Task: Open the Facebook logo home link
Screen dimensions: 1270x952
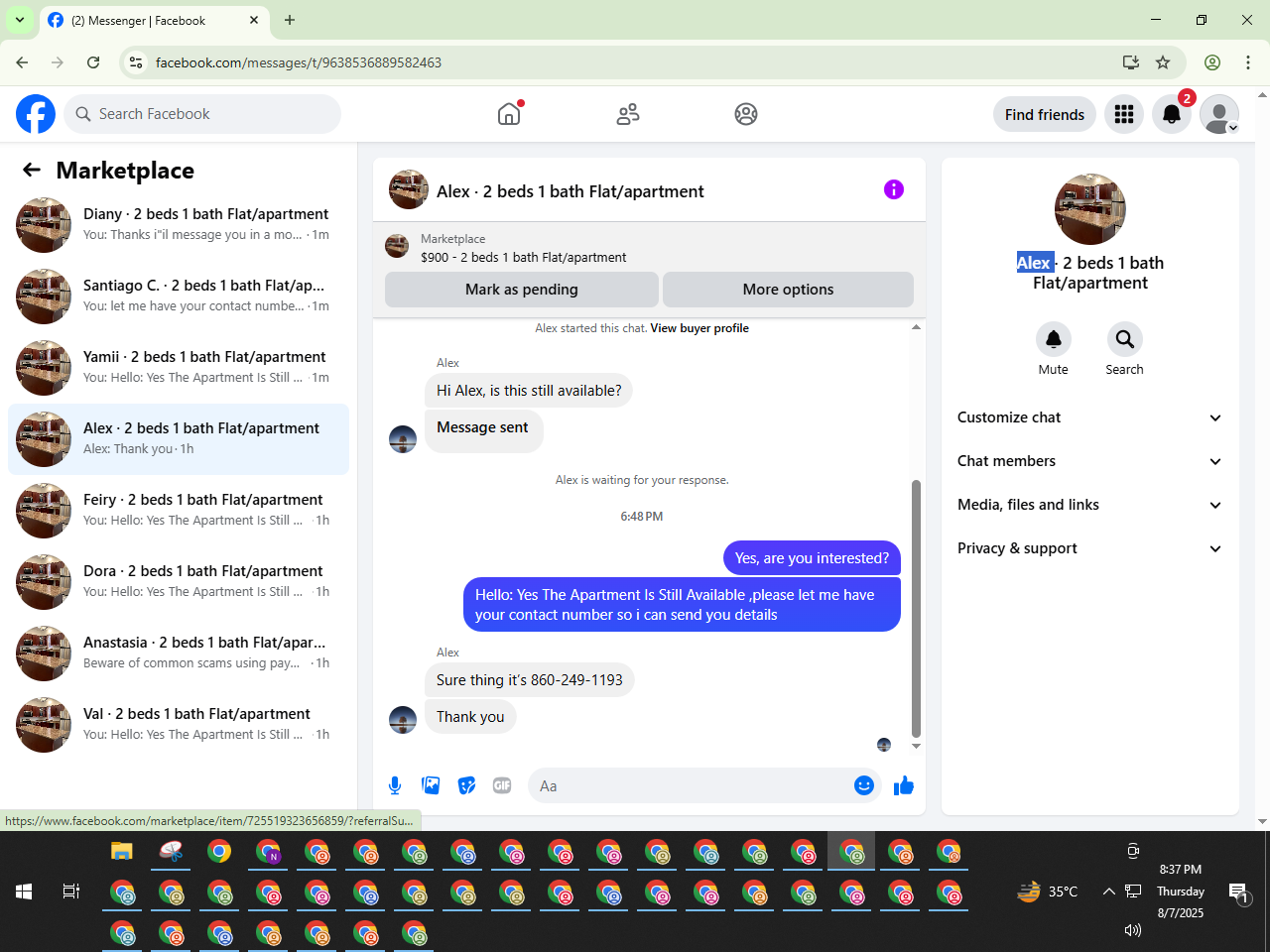Action: coord(36,114)
